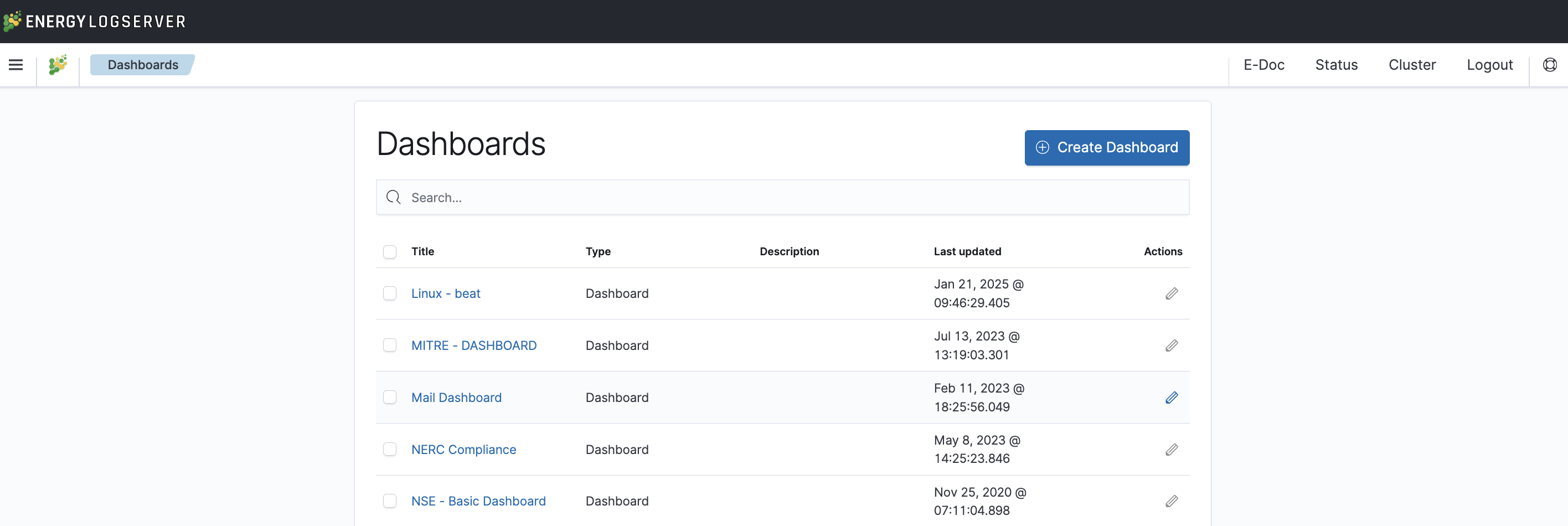Check the Linux - beat row checkbox

point(390,293)
